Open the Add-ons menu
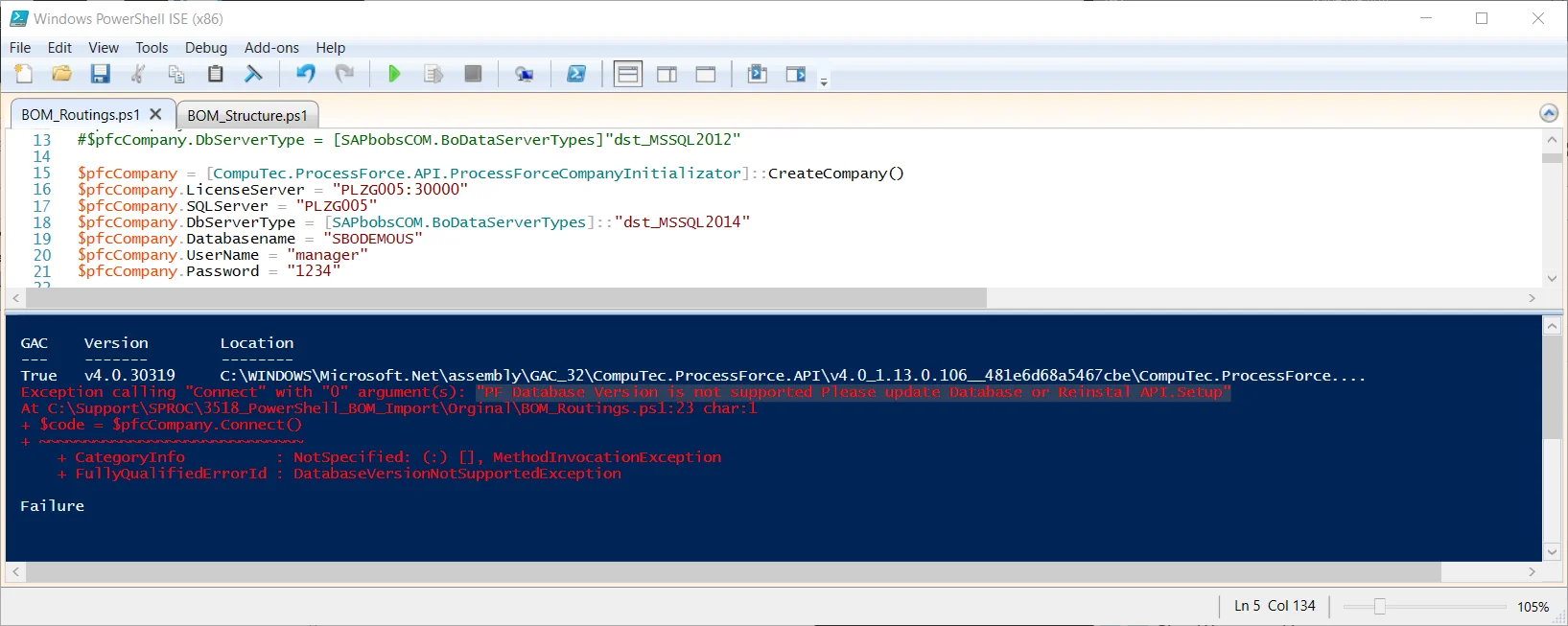 tap(271, 48)
